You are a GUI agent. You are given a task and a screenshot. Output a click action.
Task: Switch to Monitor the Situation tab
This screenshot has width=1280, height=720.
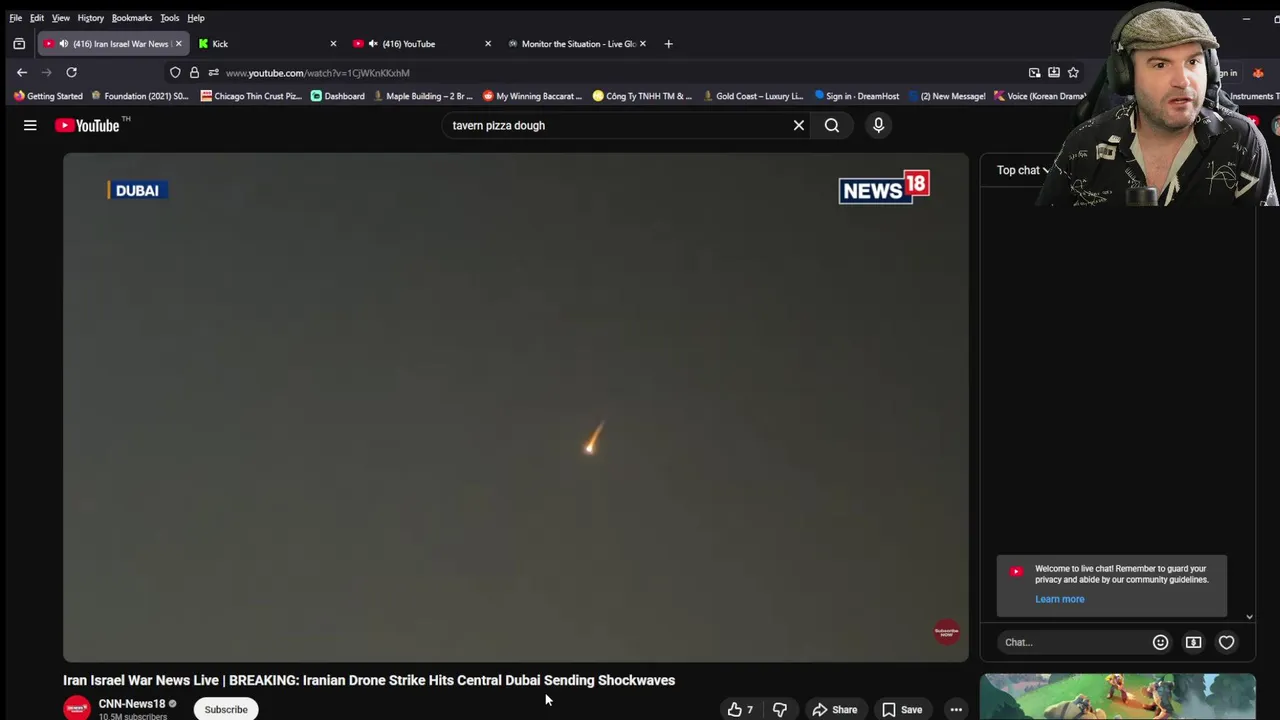click(576, 44)
